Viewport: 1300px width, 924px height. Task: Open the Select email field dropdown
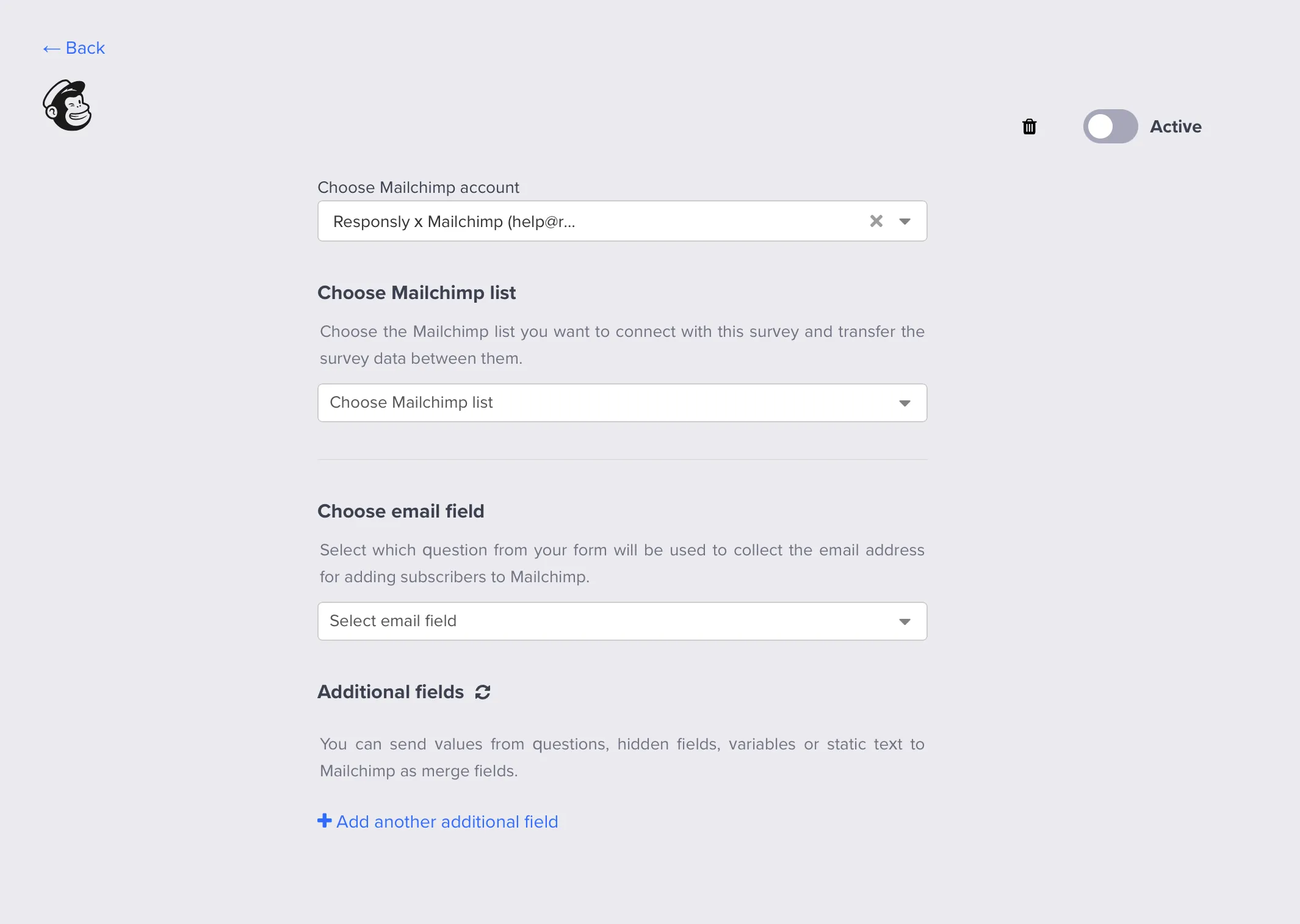(621, 621)
